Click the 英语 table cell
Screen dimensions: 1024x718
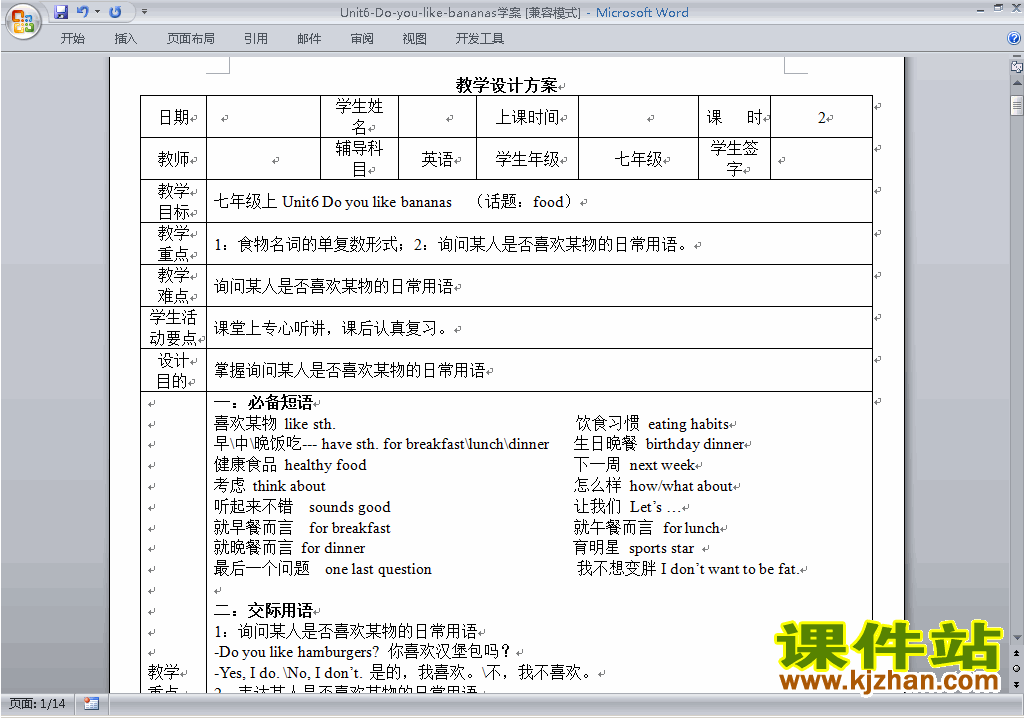tap(437, 159)
